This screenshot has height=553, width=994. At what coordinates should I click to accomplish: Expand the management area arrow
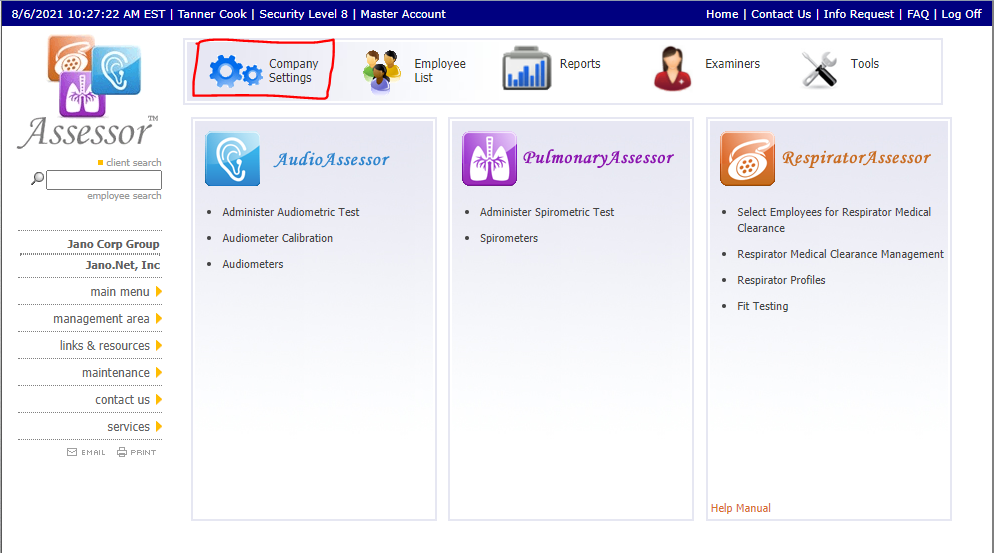pyautogui.click(x=158, y=318)
